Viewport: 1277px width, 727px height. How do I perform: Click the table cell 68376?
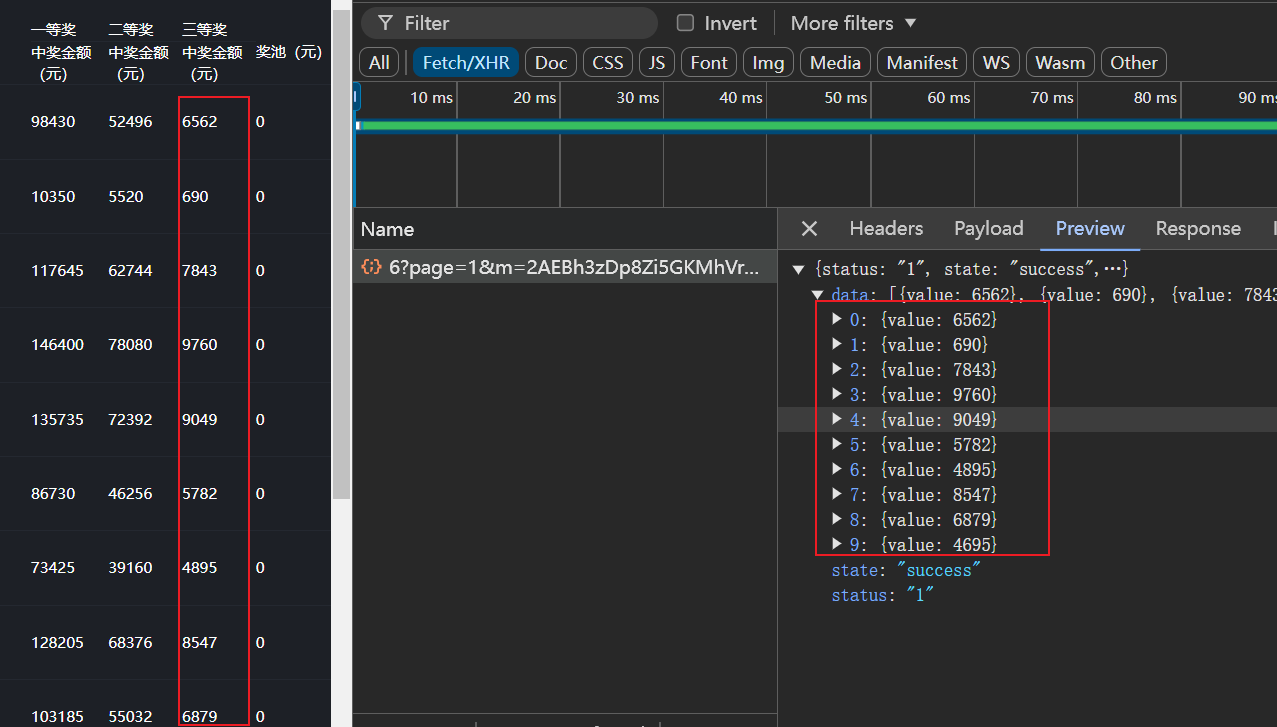(x=131, y=643)
